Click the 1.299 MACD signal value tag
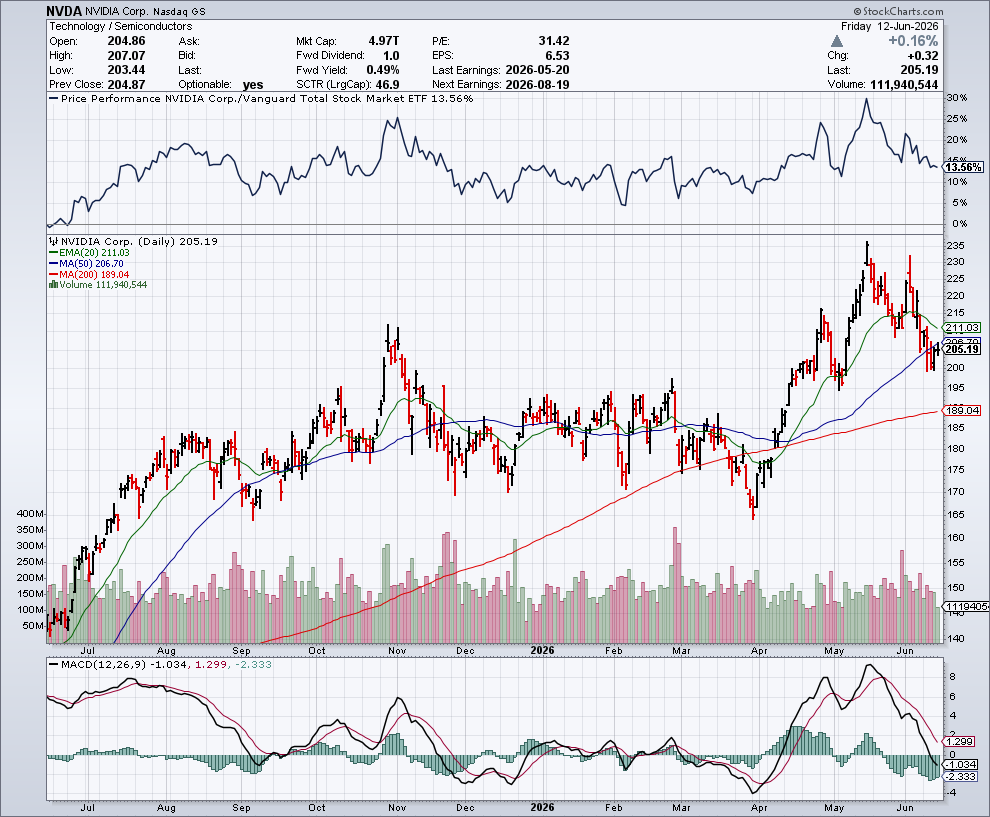The width and height of the screenshot is (990, 817). click(960, 741)
